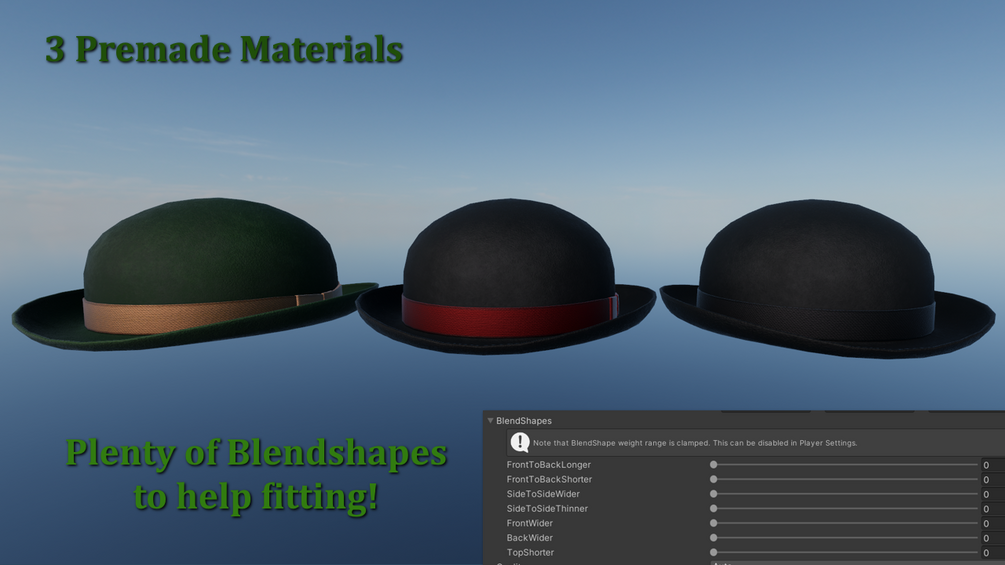The height and width of the screenshot is (565, 1005).
Task: Click the SideToSideThinner slider handle
Action: pos(713,509)
